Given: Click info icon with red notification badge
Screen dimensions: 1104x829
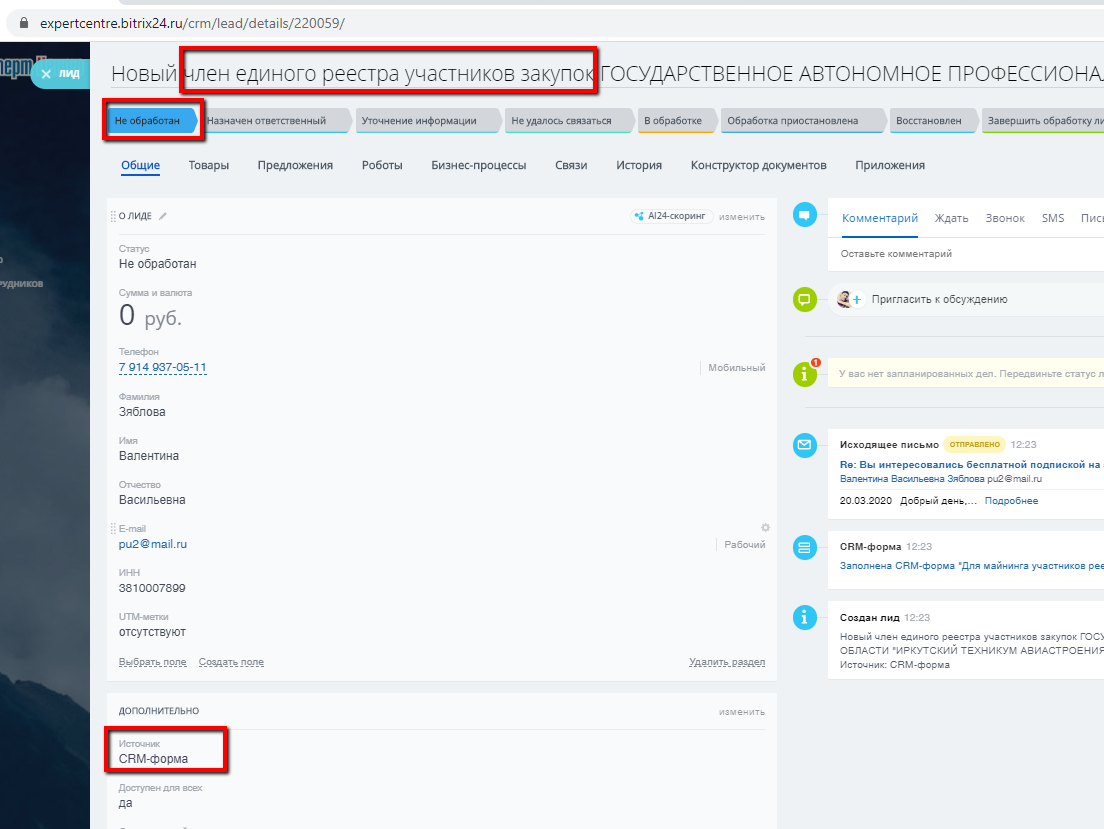Looking at the screenshot, I should [x=805, y=374].
